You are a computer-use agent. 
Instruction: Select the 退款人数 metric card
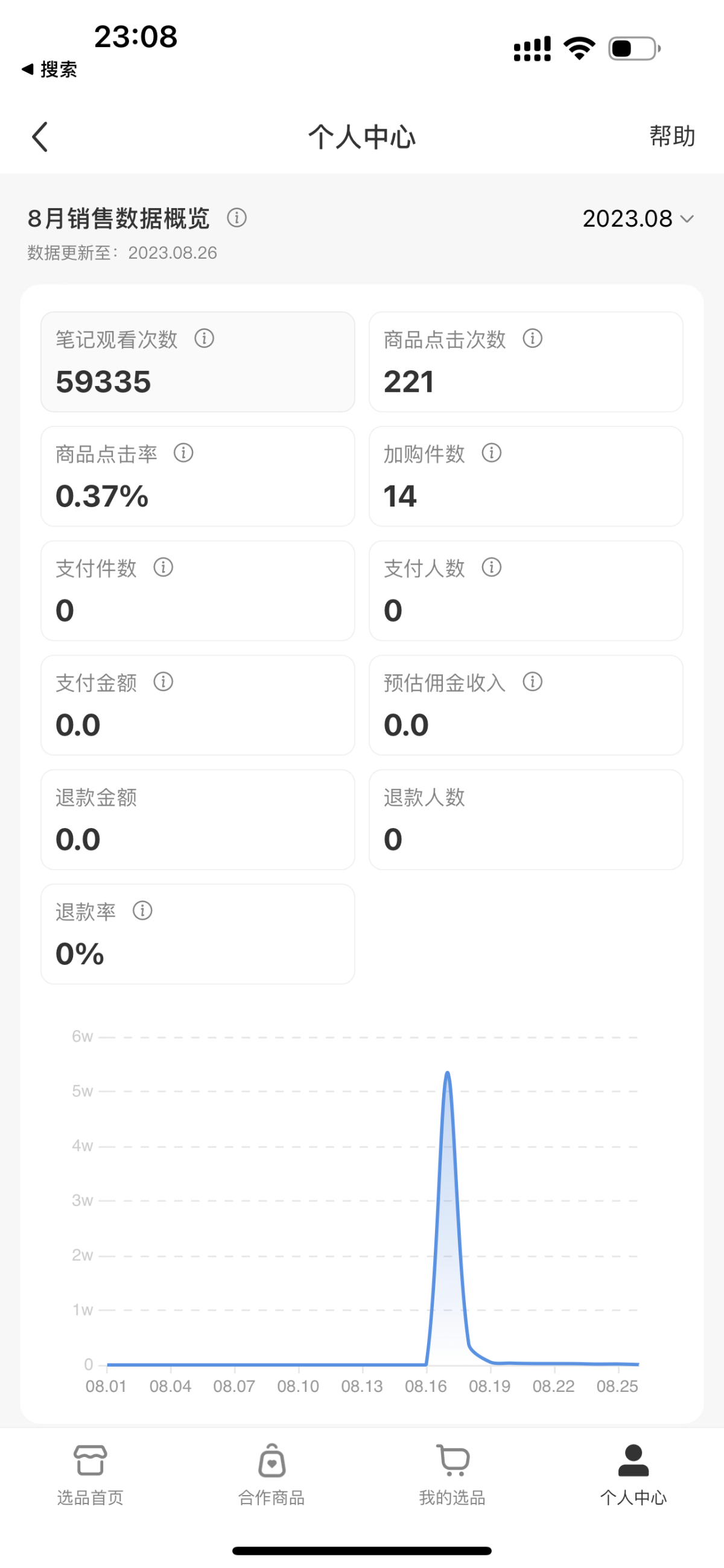click(526, 820)
